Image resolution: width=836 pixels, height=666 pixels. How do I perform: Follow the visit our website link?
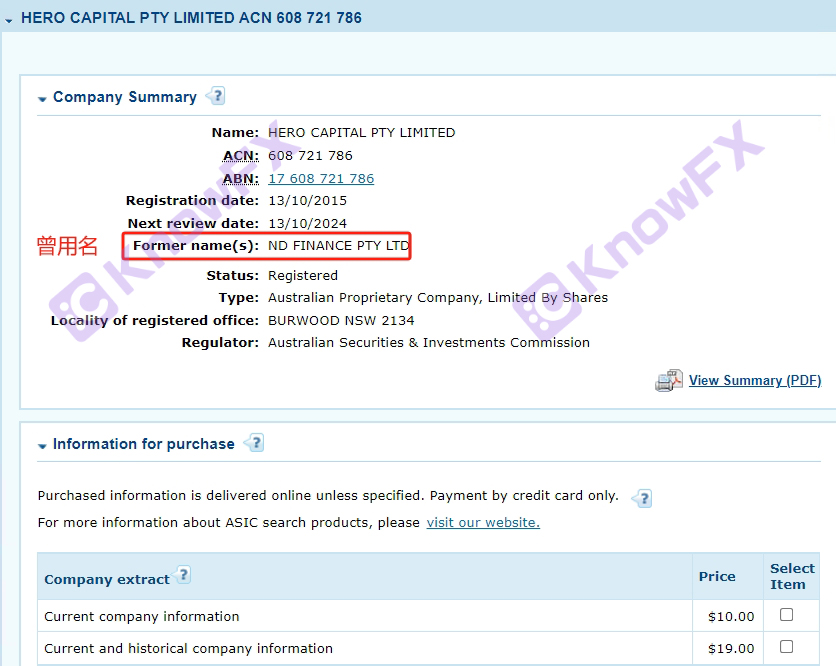point(483,523)
